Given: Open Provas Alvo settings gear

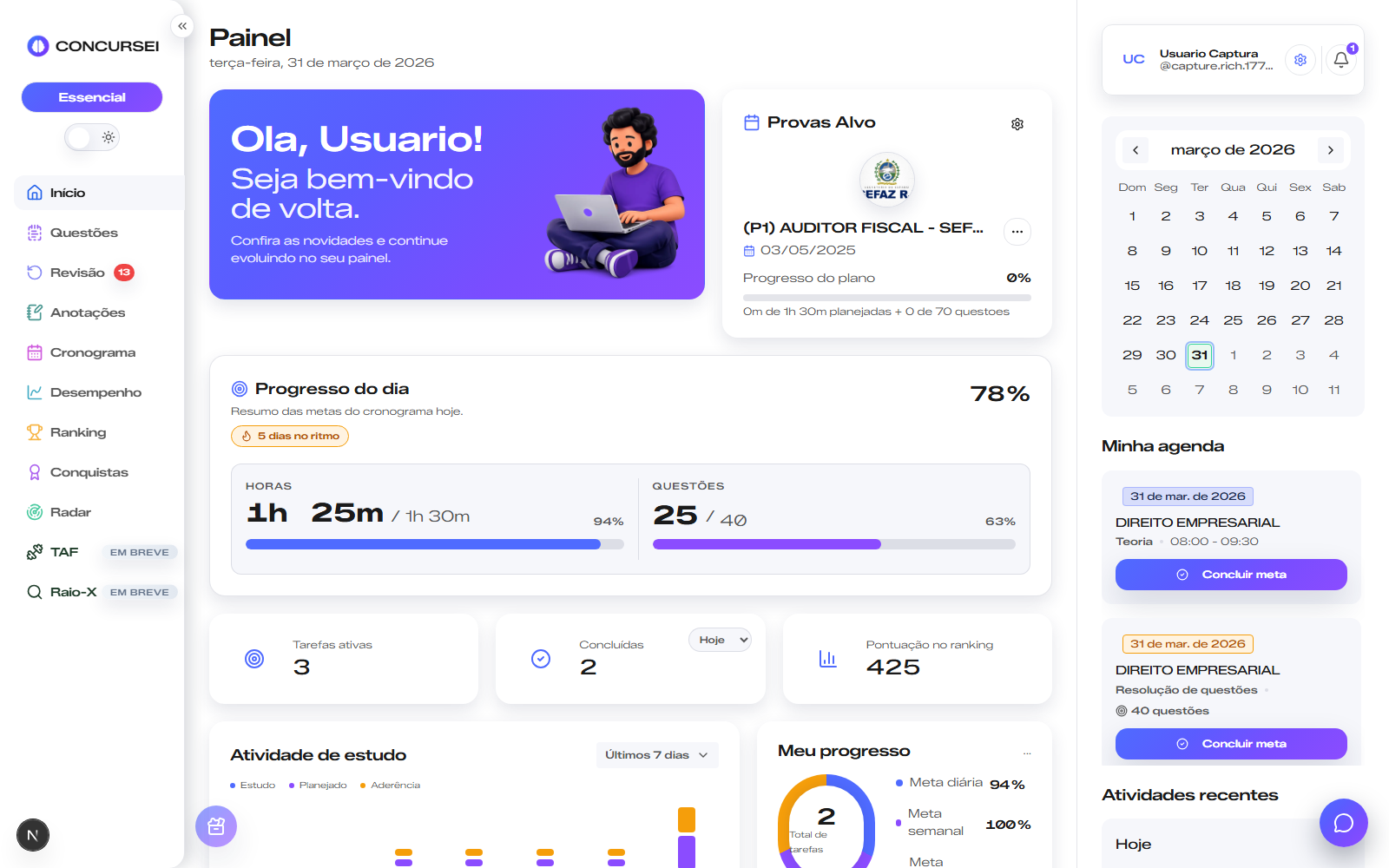Looking at the screenshot, I should point(1017,124).
